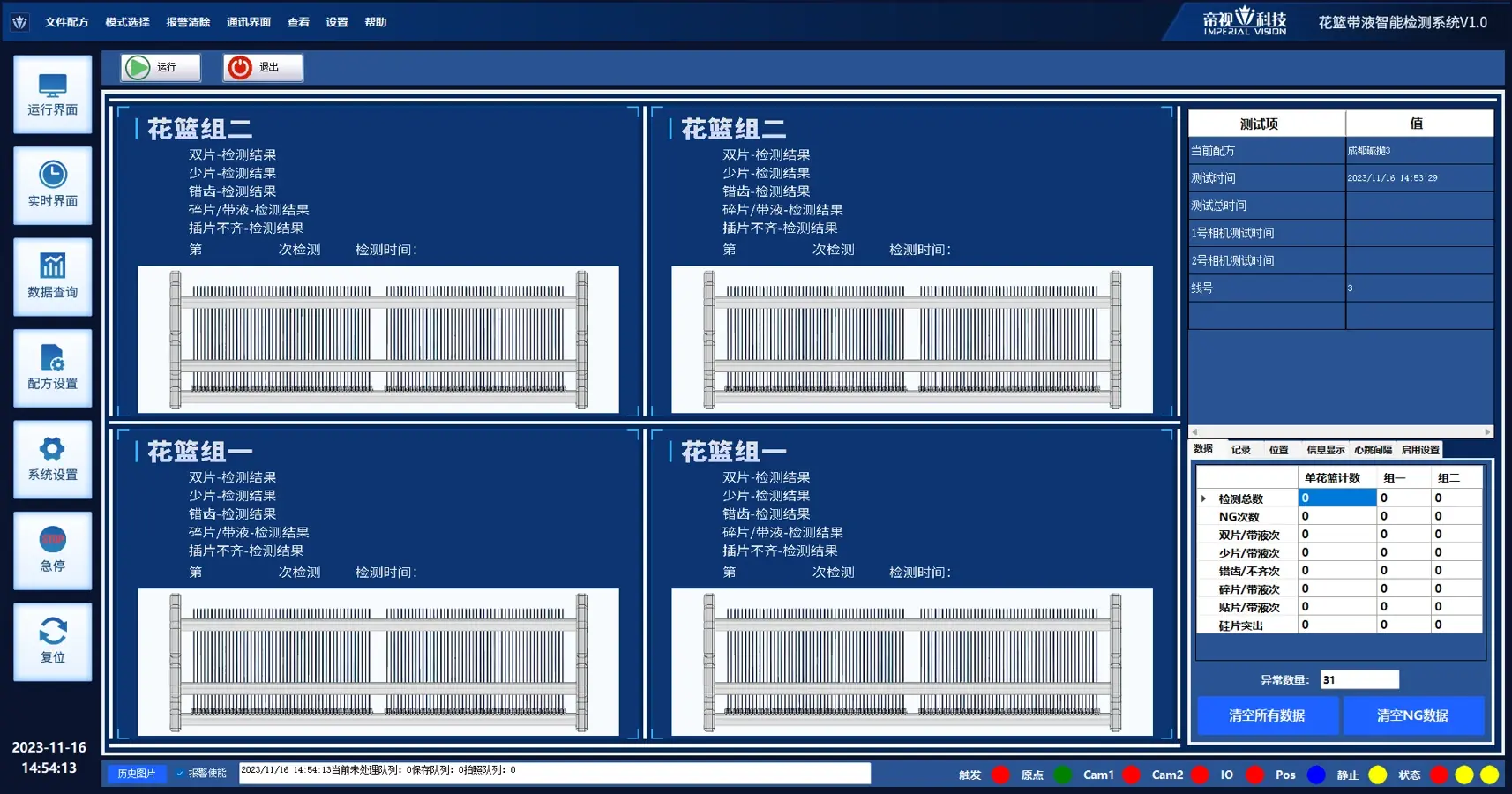
Task: Click the red 状态 status indicator
Action: click(1439, 775)
